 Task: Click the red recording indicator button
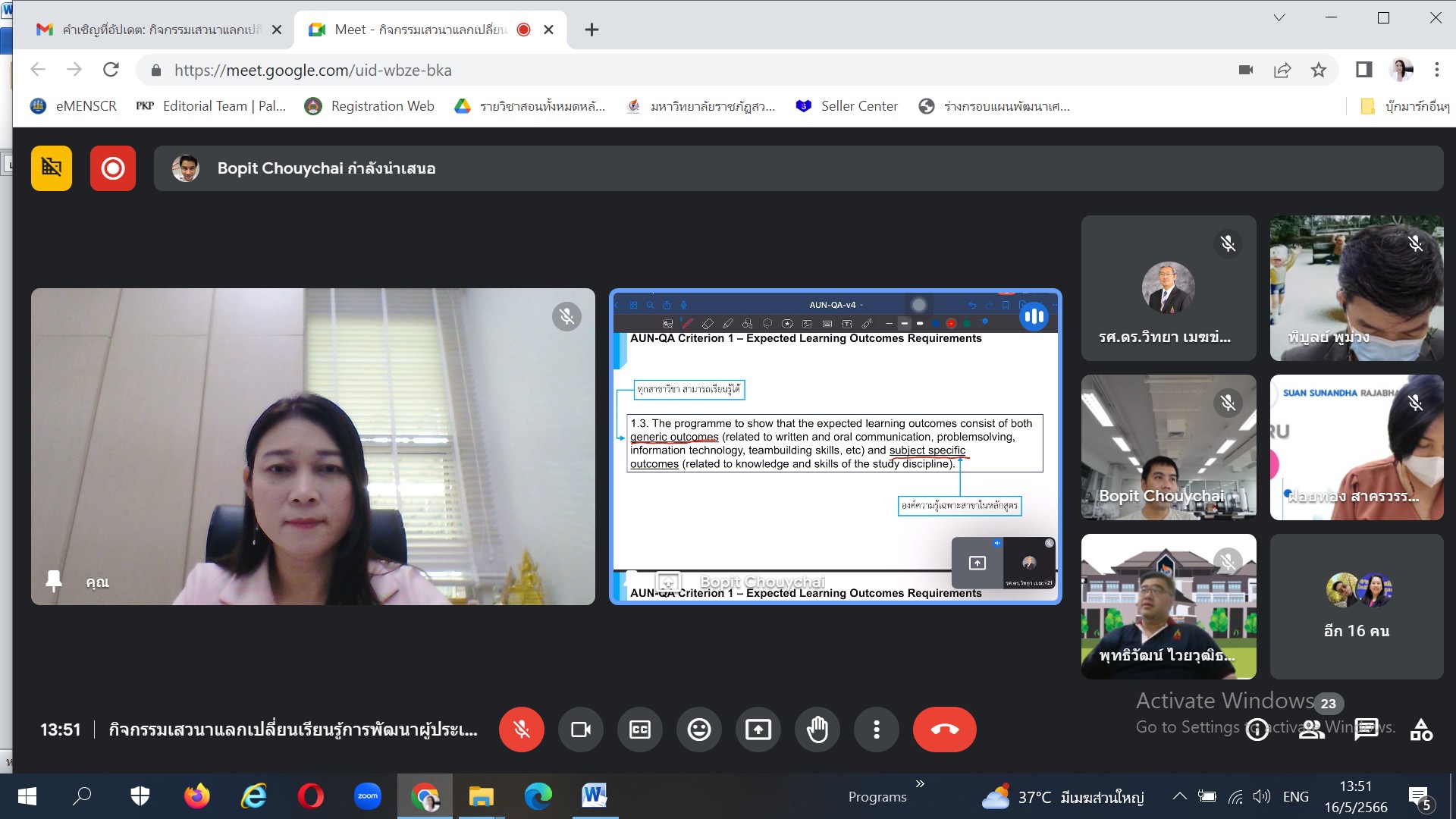coord(113,168)
